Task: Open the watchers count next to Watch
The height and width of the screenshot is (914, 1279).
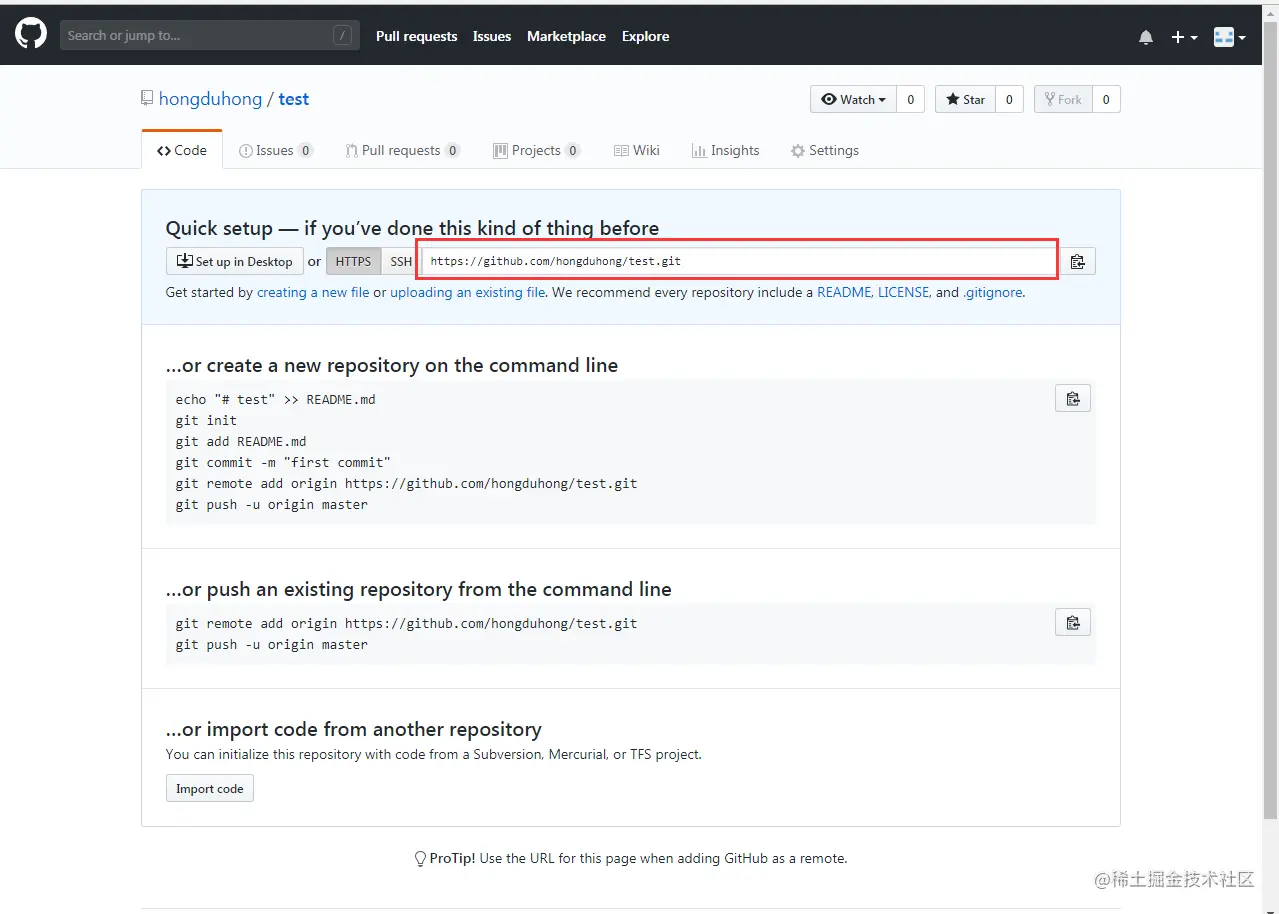Action: tap(910, 99)
